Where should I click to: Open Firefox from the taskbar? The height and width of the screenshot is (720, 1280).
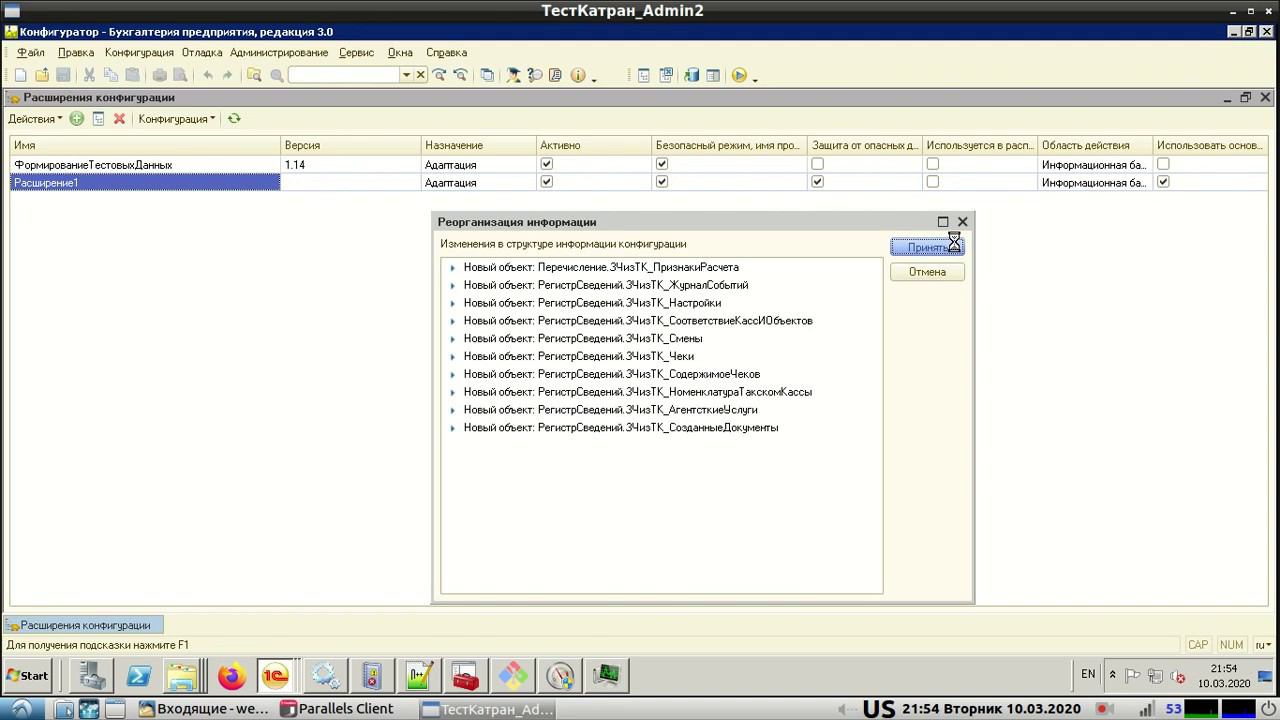232,677
